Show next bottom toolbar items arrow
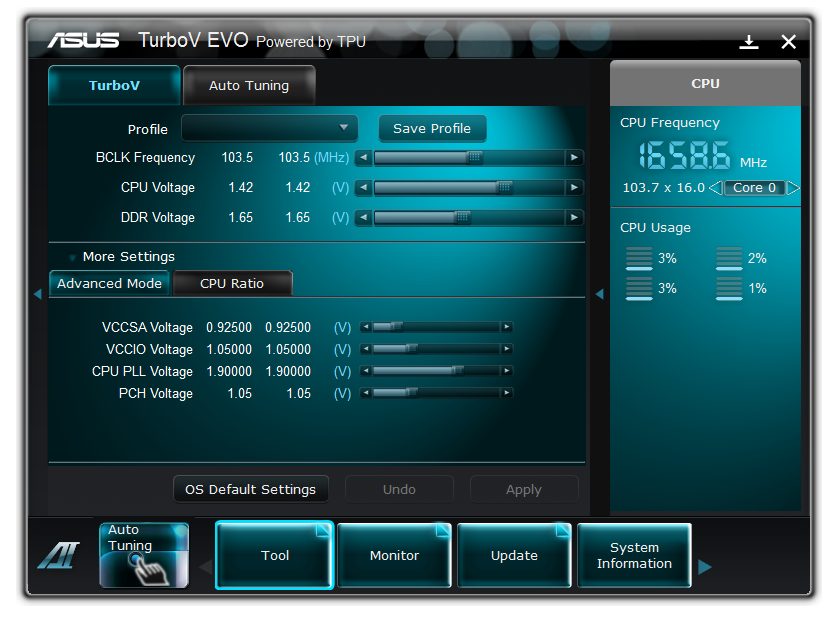Viewport: 832px width, 624px height. coord(704,567)
